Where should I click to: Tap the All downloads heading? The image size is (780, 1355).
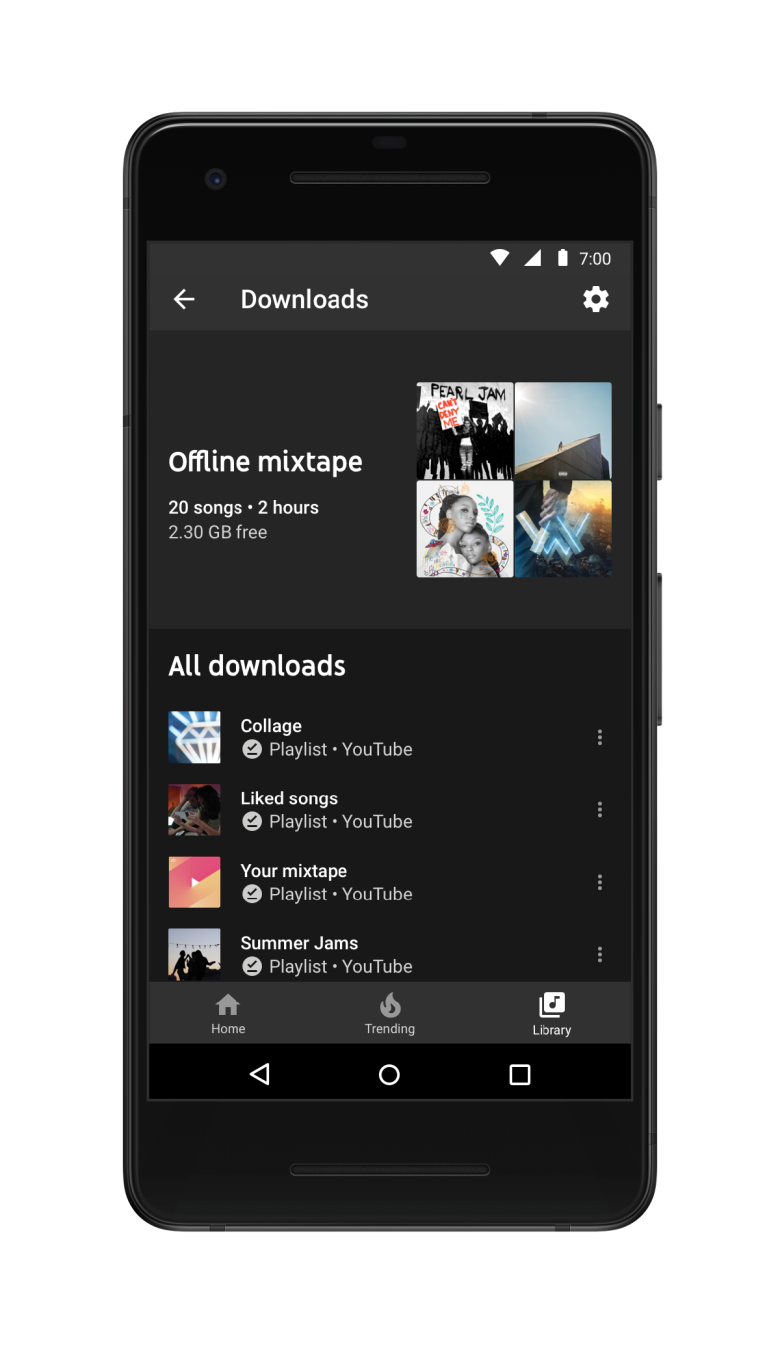(257, 666)
